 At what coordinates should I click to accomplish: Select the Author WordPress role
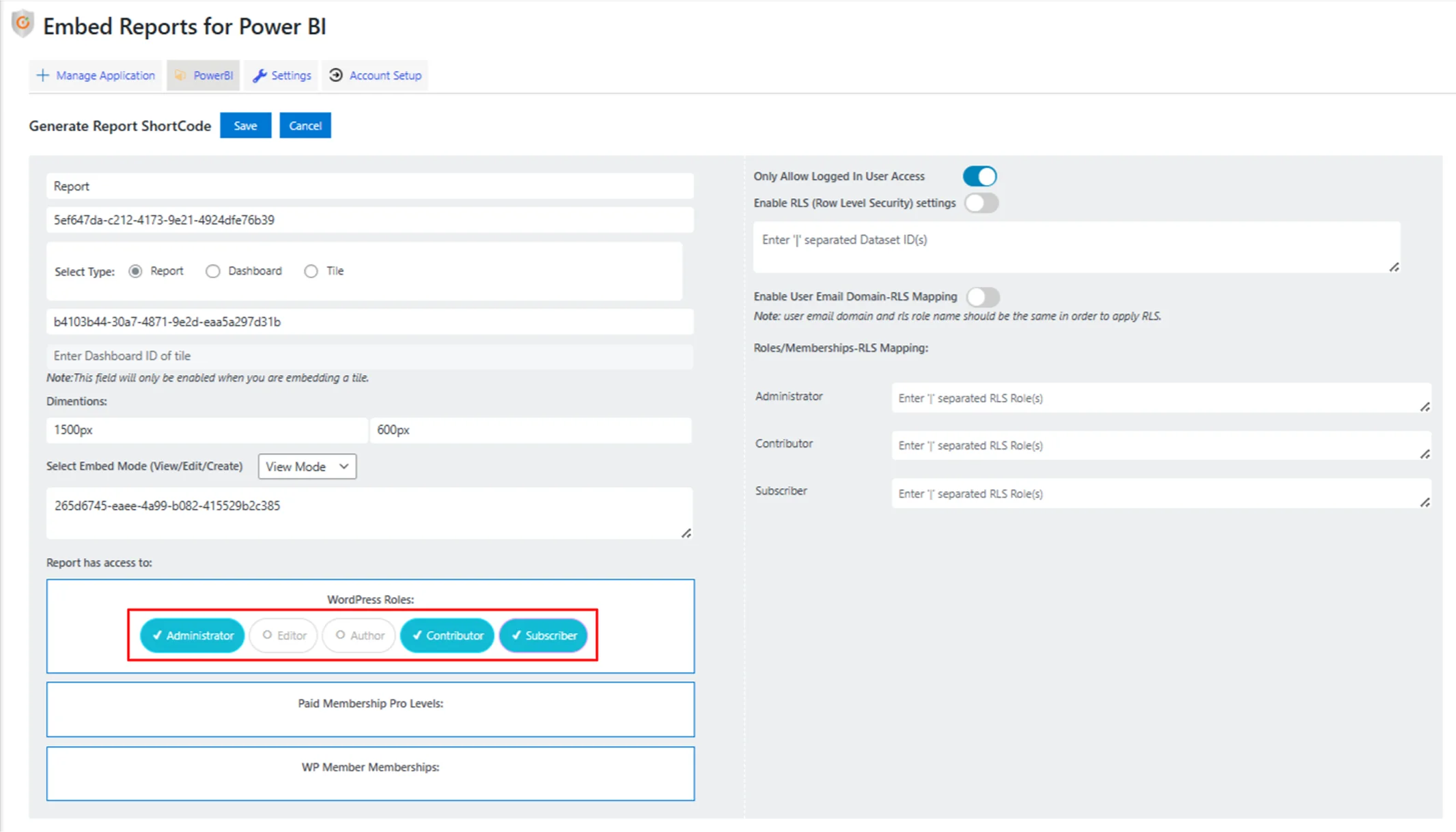point(359,635)
